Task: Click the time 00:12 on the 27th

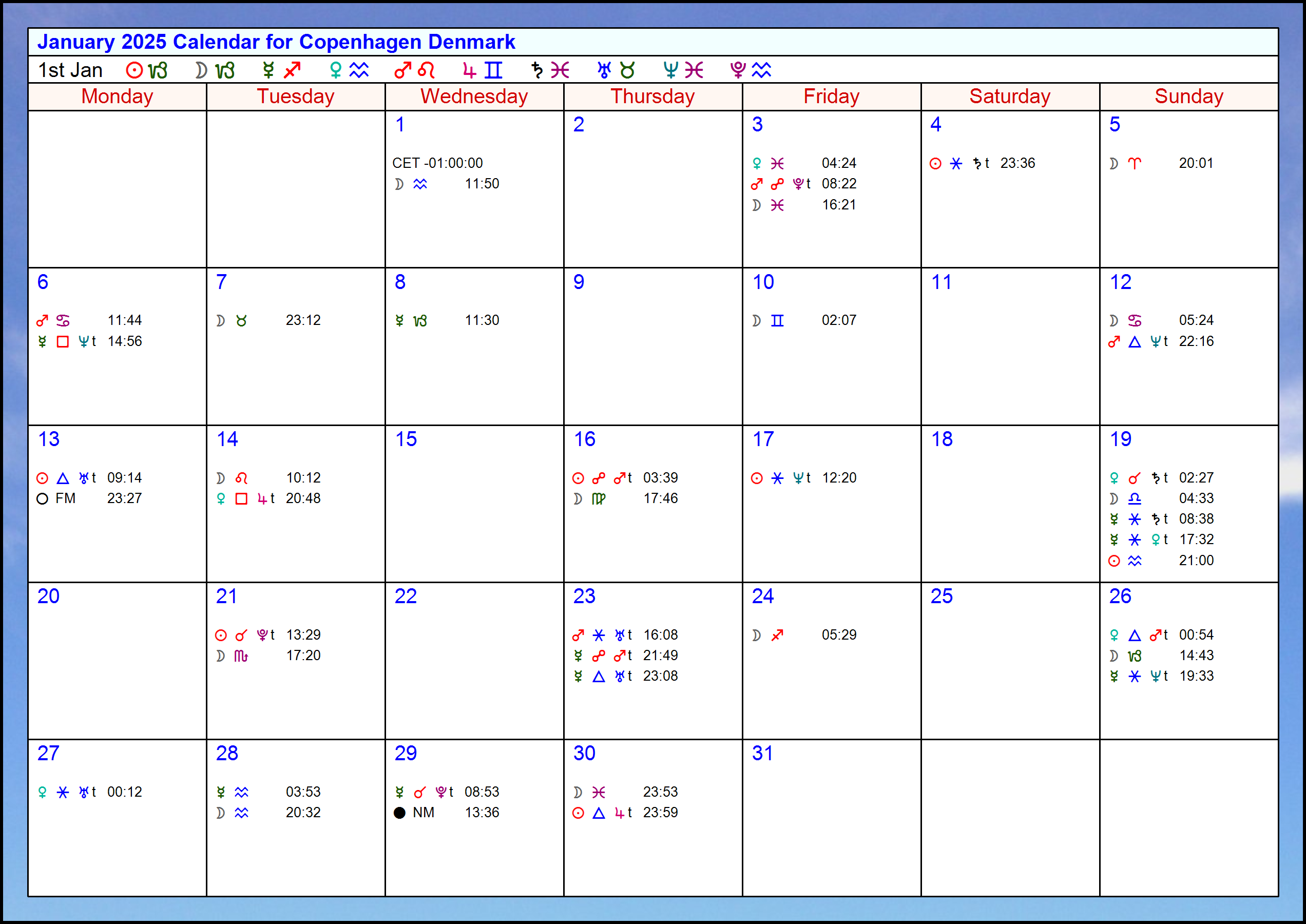Action: coord(125,792)
